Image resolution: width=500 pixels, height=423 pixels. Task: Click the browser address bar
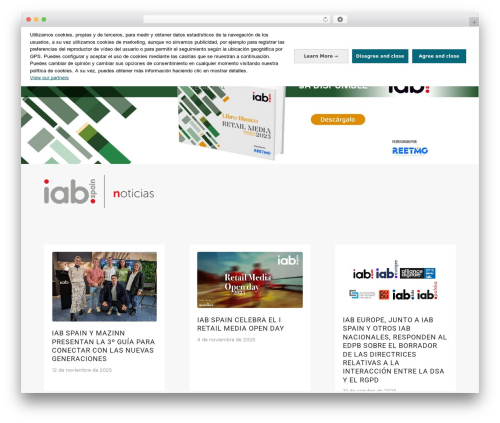[x=237, y=20]
